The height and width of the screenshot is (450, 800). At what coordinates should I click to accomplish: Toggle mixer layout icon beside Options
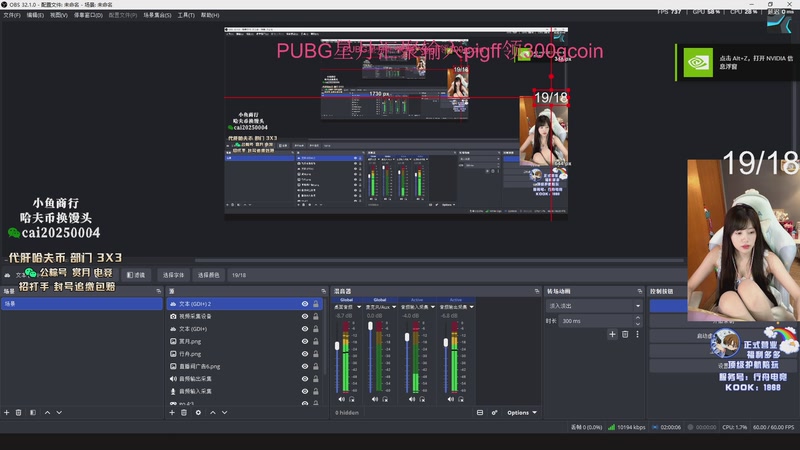[x=480, y=412]
